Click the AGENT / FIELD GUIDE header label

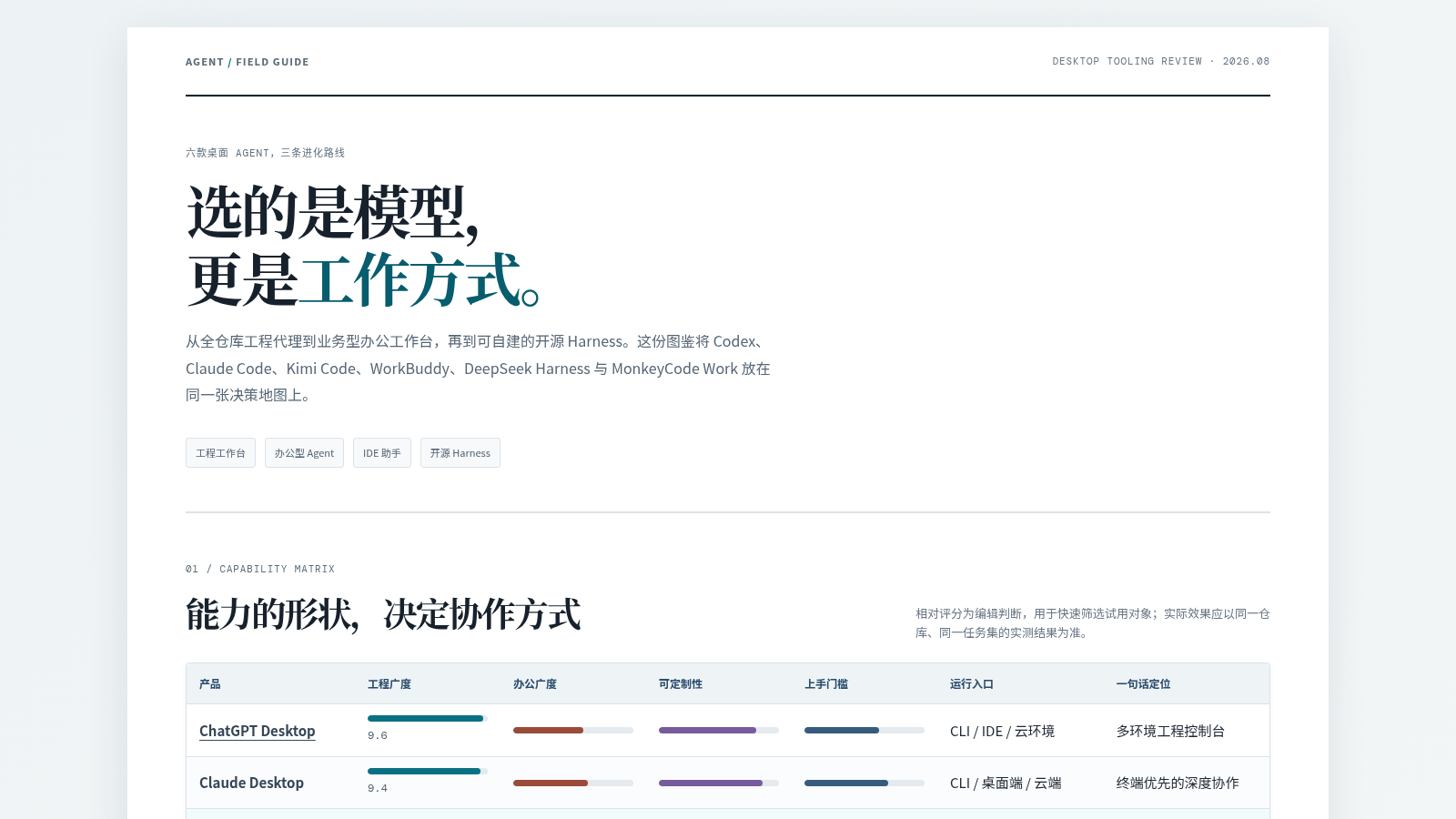coord(248,62)
